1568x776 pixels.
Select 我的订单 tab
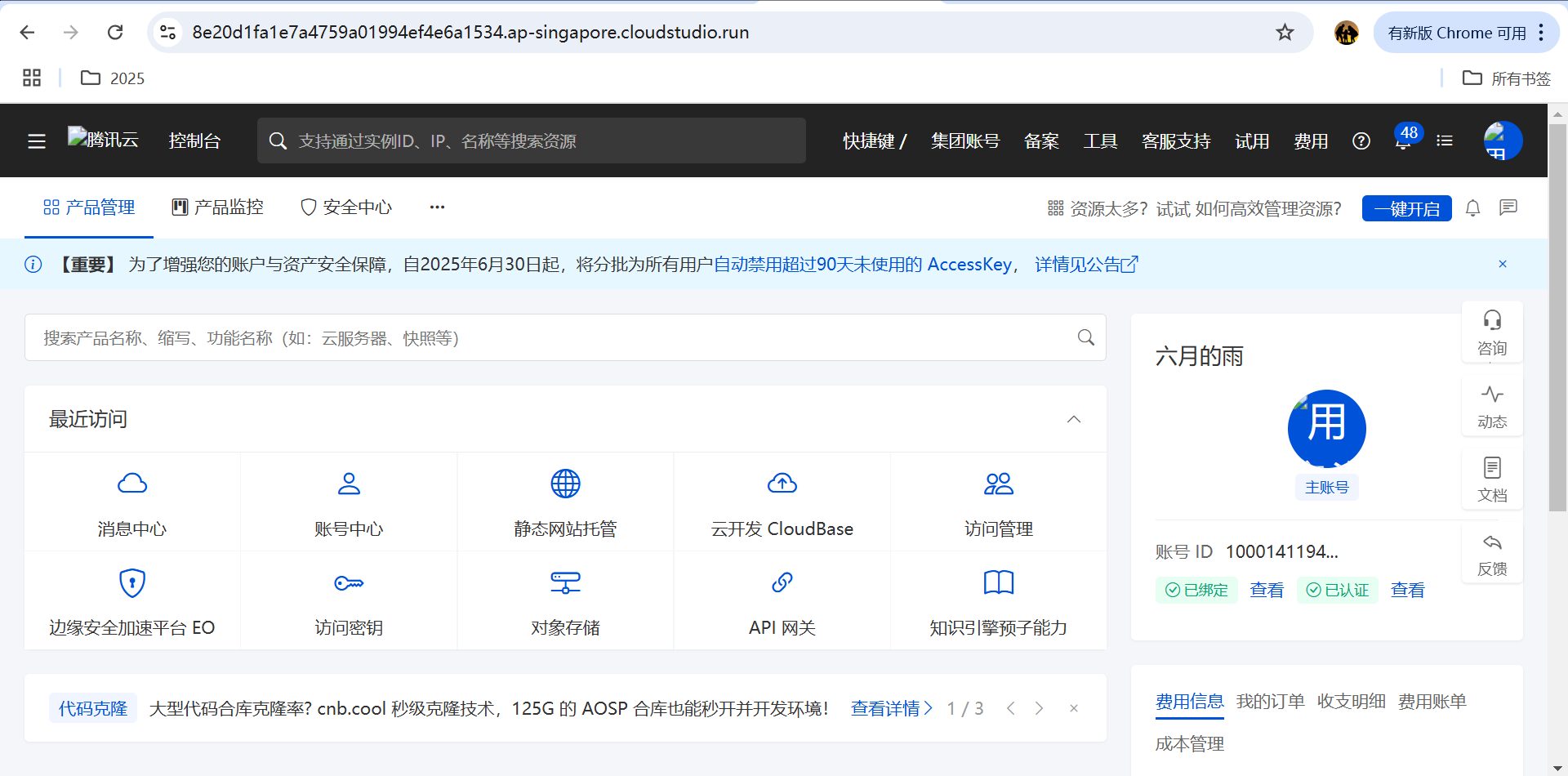pos(1270,701)
